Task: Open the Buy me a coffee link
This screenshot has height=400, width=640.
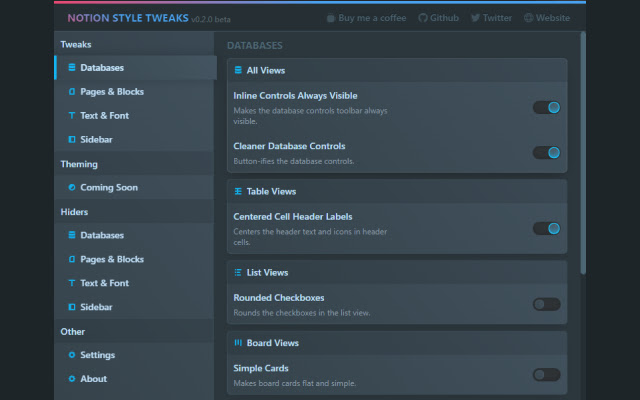Action: tap(367, 18)
